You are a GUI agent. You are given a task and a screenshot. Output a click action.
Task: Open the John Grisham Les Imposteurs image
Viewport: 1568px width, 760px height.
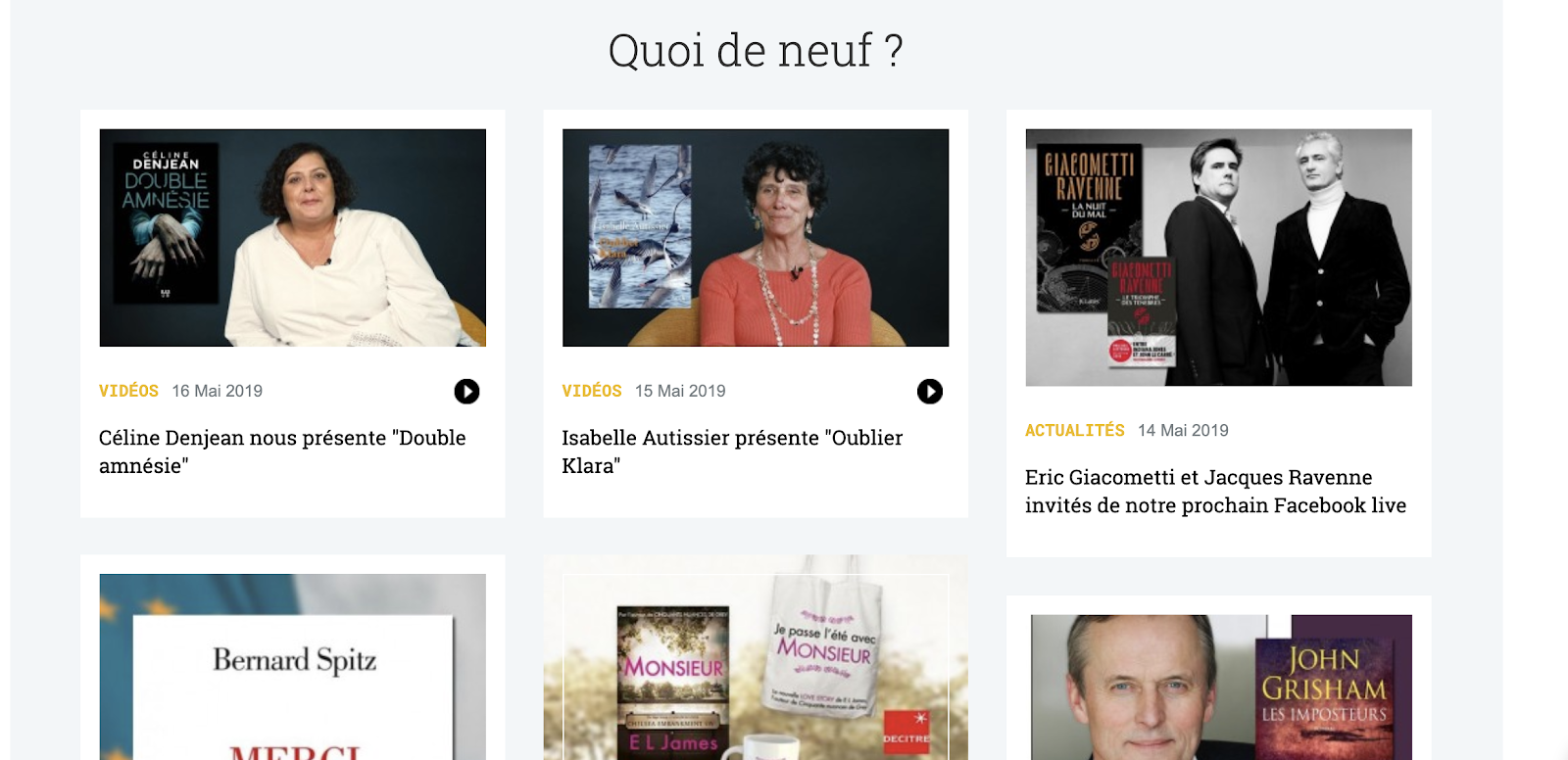point(1219,688)
